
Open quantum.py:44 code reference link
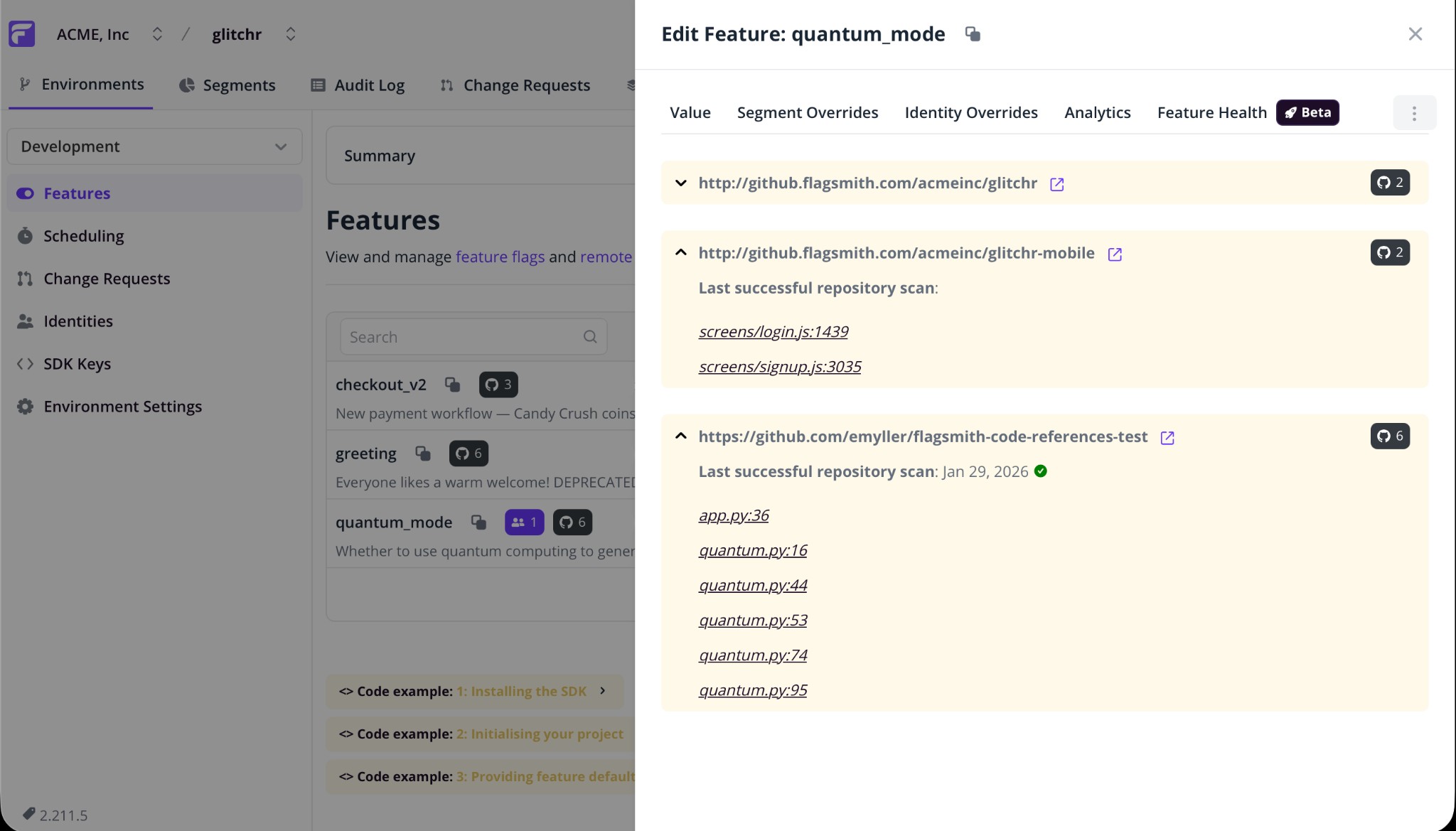click(x=752, y=586)
